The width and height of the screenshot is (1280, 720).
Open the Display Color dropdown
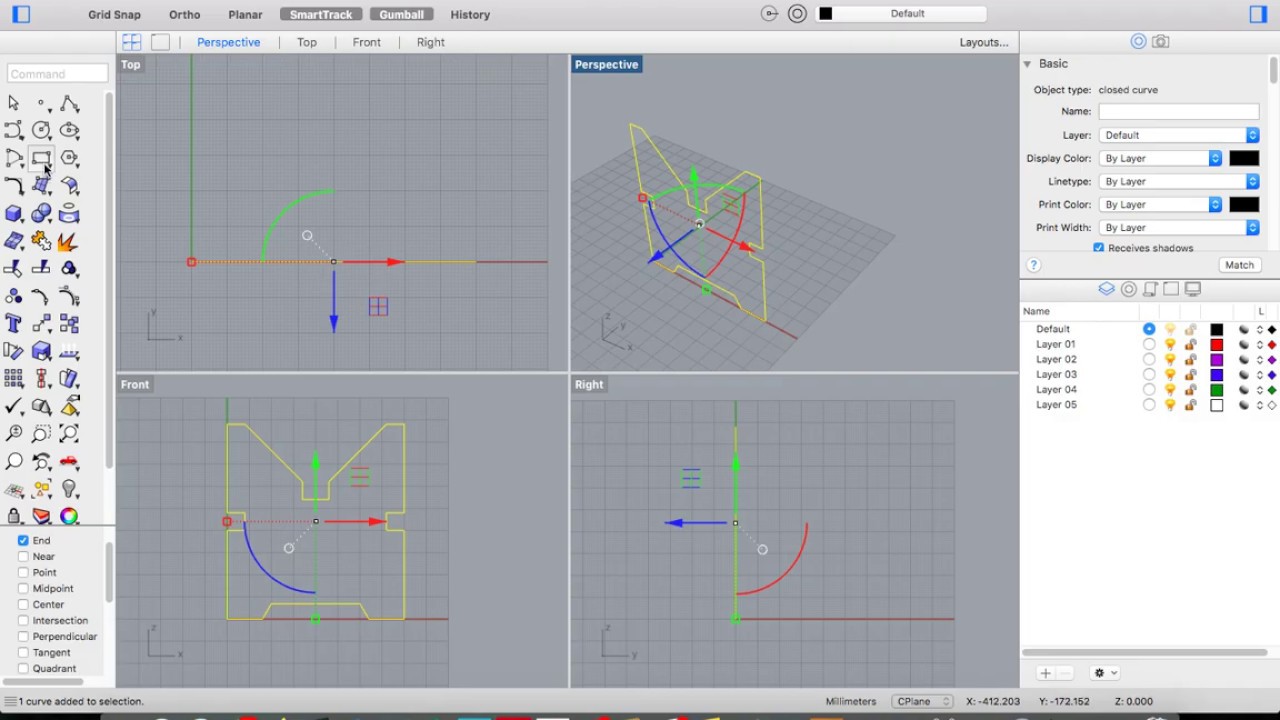tap(1160, 158)
